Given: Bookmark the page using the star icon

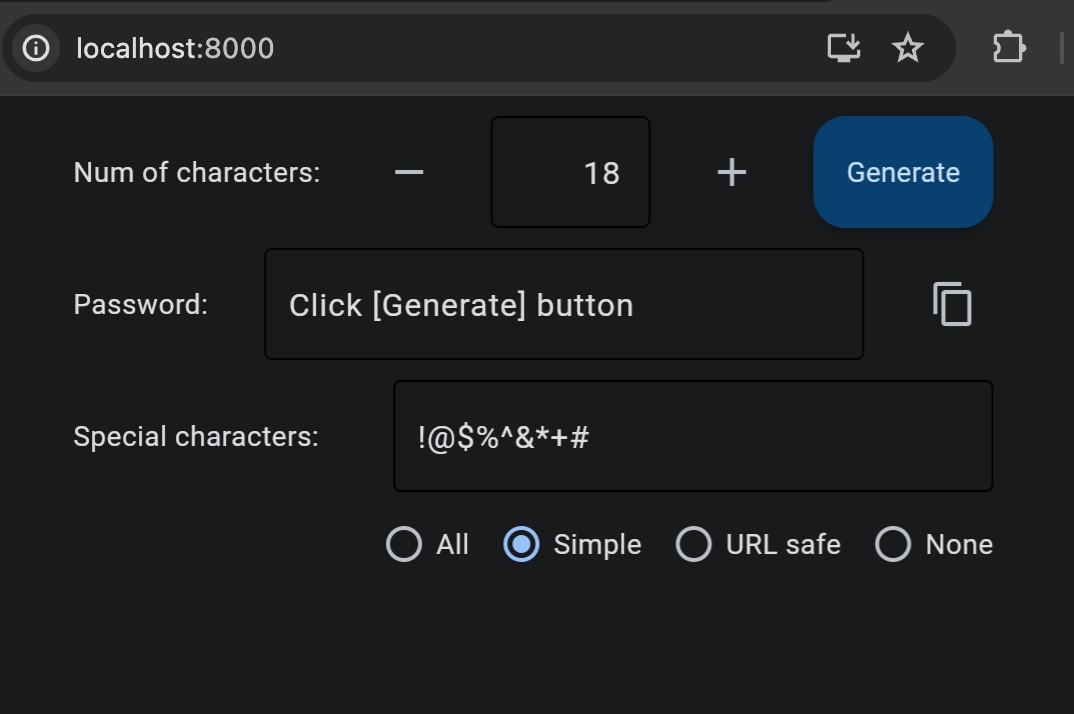Looking at the screenshot, I should (x=907, y=46).
